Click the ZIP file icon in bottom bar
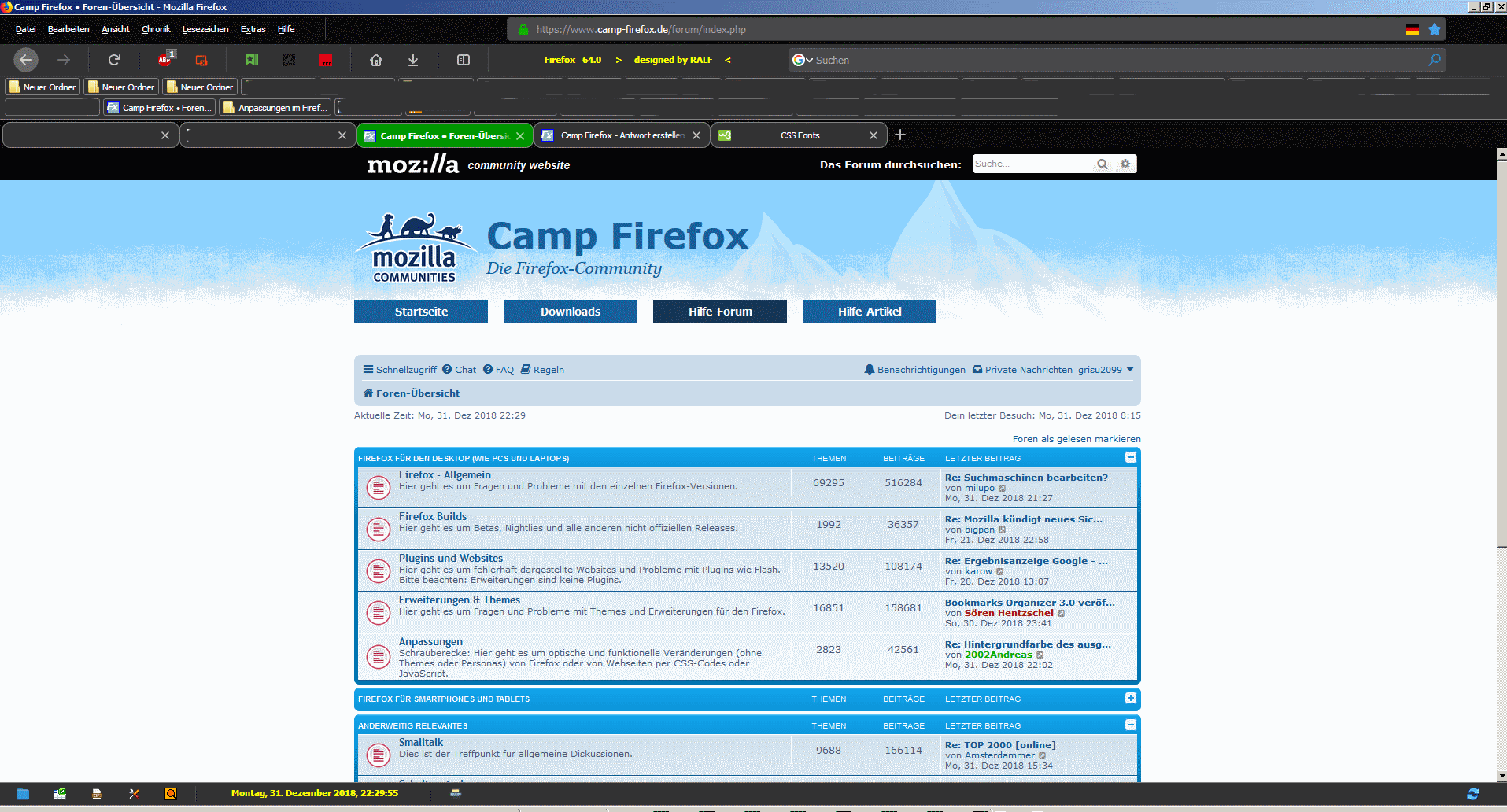This screenshot has height=812, width=1507. [x=97, y=794]
